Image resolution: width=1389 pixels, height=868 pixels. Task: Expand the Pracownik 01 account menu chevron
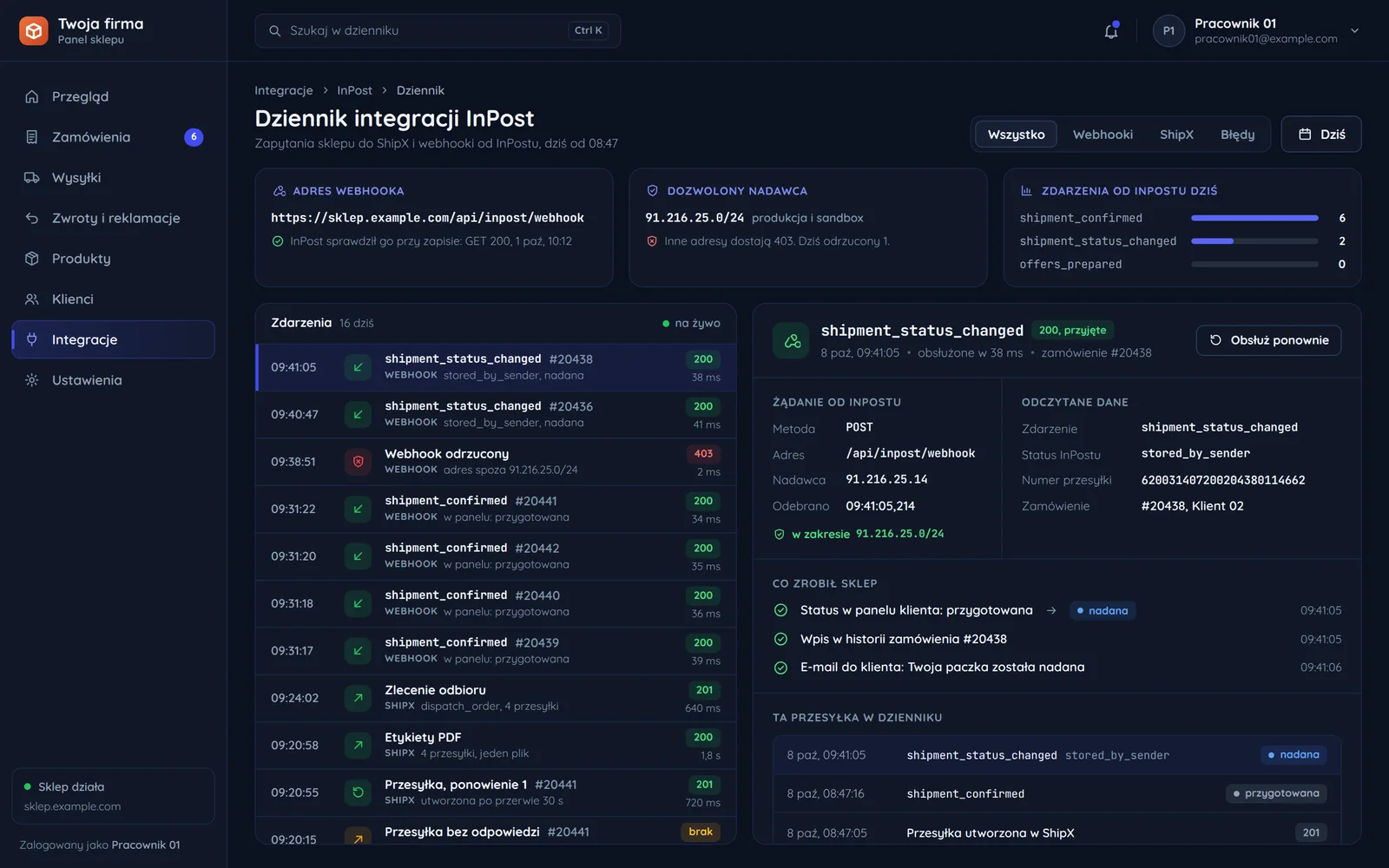coord(1354,31)
